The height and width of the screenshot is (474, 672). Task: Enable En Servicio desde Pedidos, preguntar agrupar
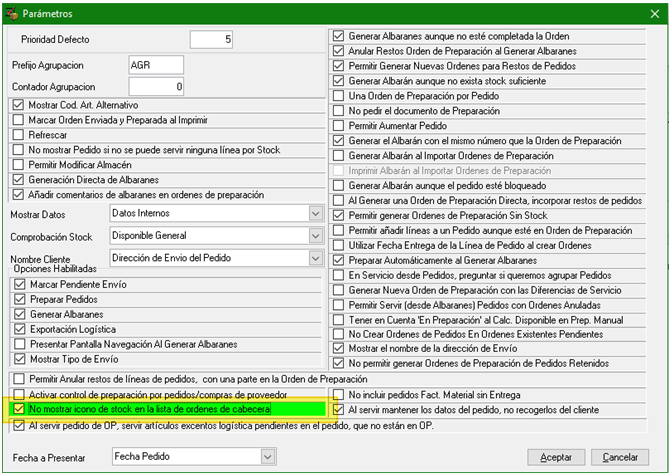point(339,275)
